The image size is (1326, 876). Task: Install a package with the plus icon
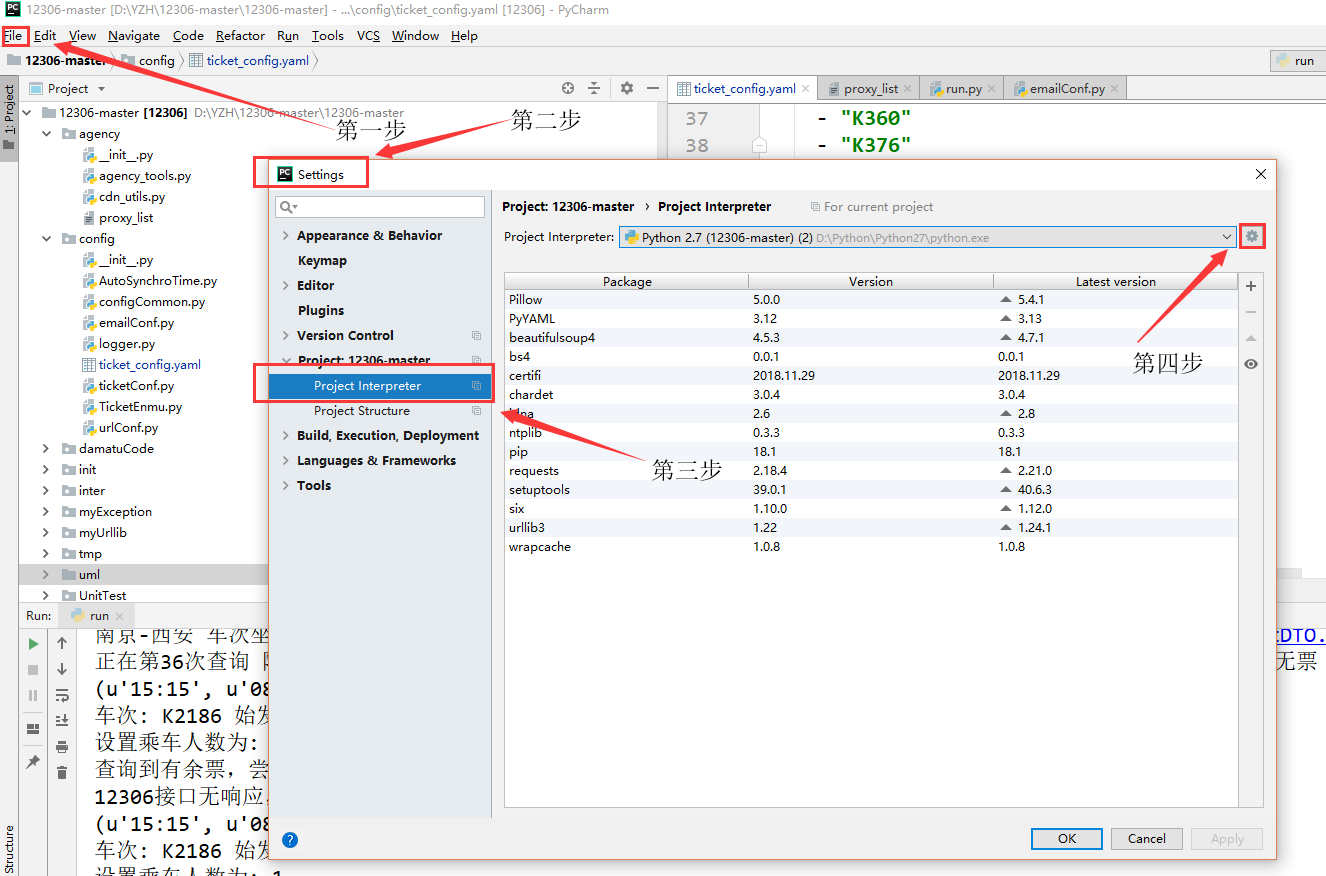coord(1250,285)
